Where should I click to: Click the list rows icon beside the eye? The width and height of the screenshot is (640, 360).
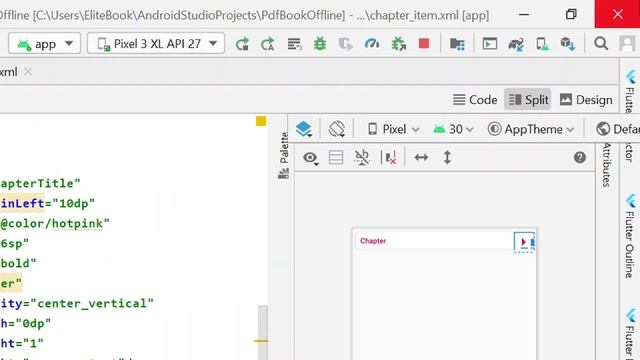(x=336, y=158)
